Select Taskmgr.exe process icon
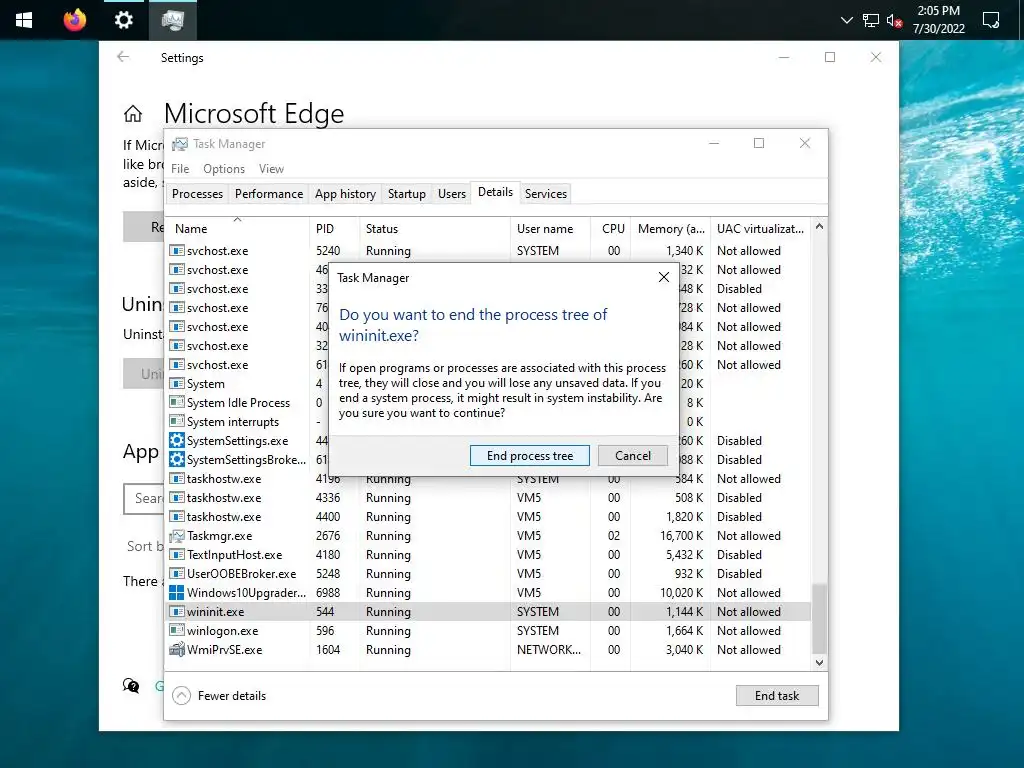The image size is (1024, 768). [x=176, y=536]
